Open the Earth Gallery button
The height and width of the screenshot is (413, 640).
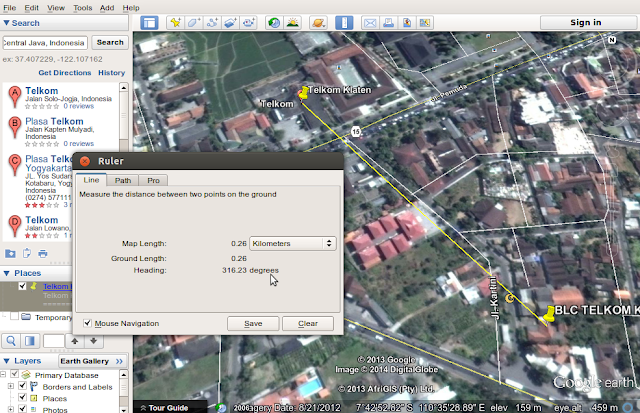[x=92, y=361]
